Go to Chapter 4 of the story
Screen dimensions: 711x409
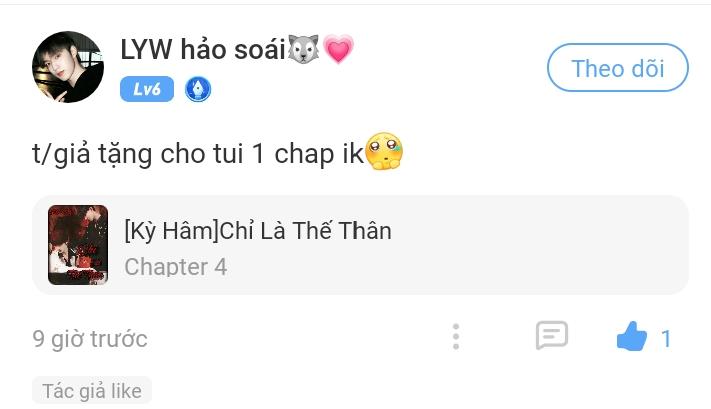coord(176,267)
